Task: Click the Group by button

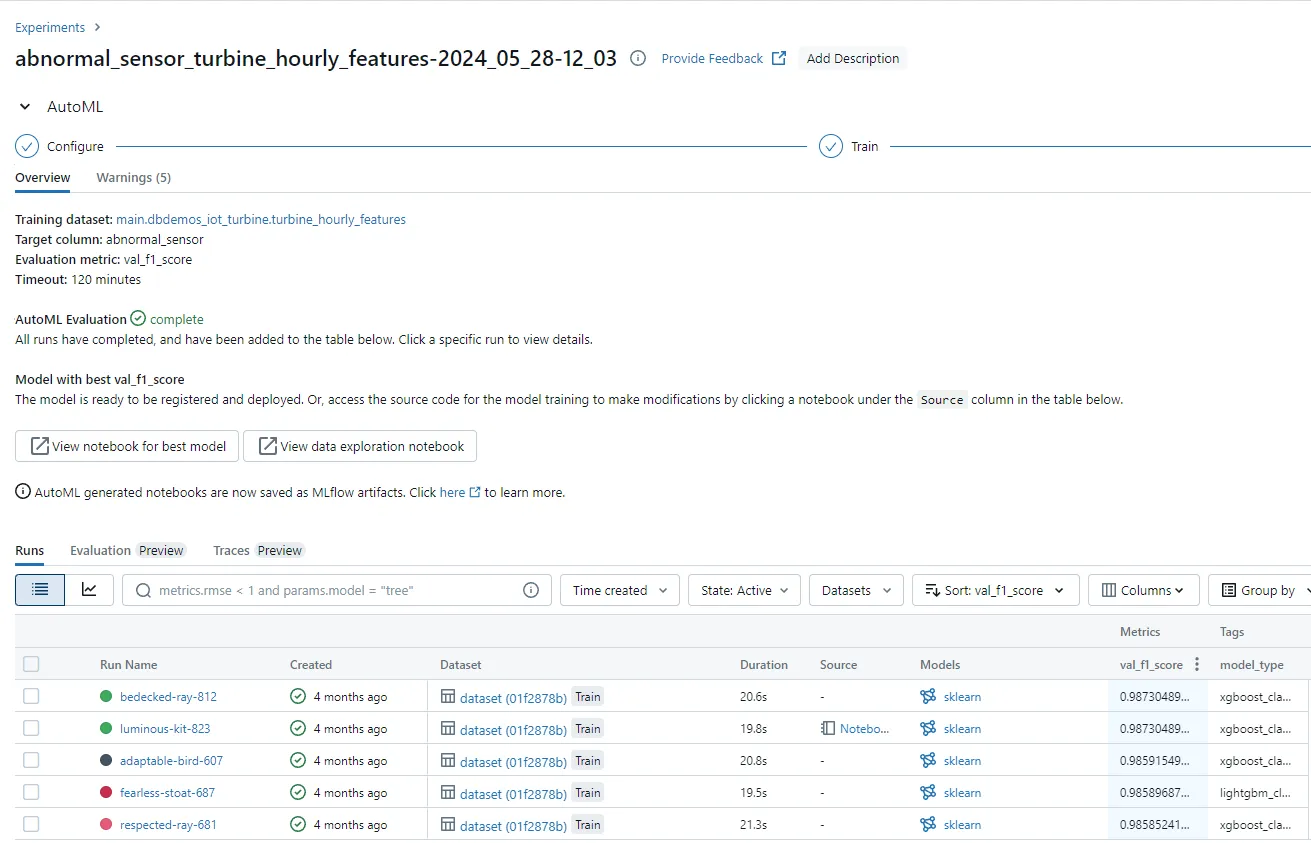Action: pyautogui.click(x=1265, y=590)
